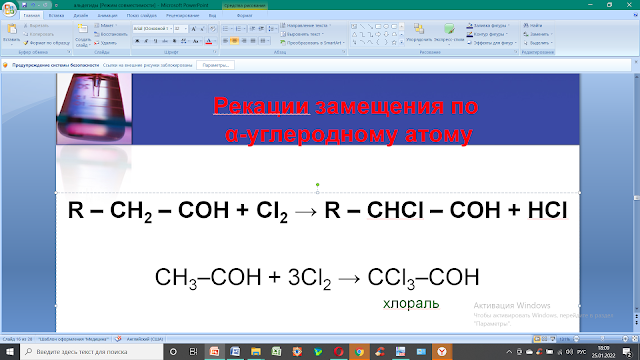Undo the last action in the quick access toolbar
The height and width of the screenshot is (360, 640).
pos(34,5)
